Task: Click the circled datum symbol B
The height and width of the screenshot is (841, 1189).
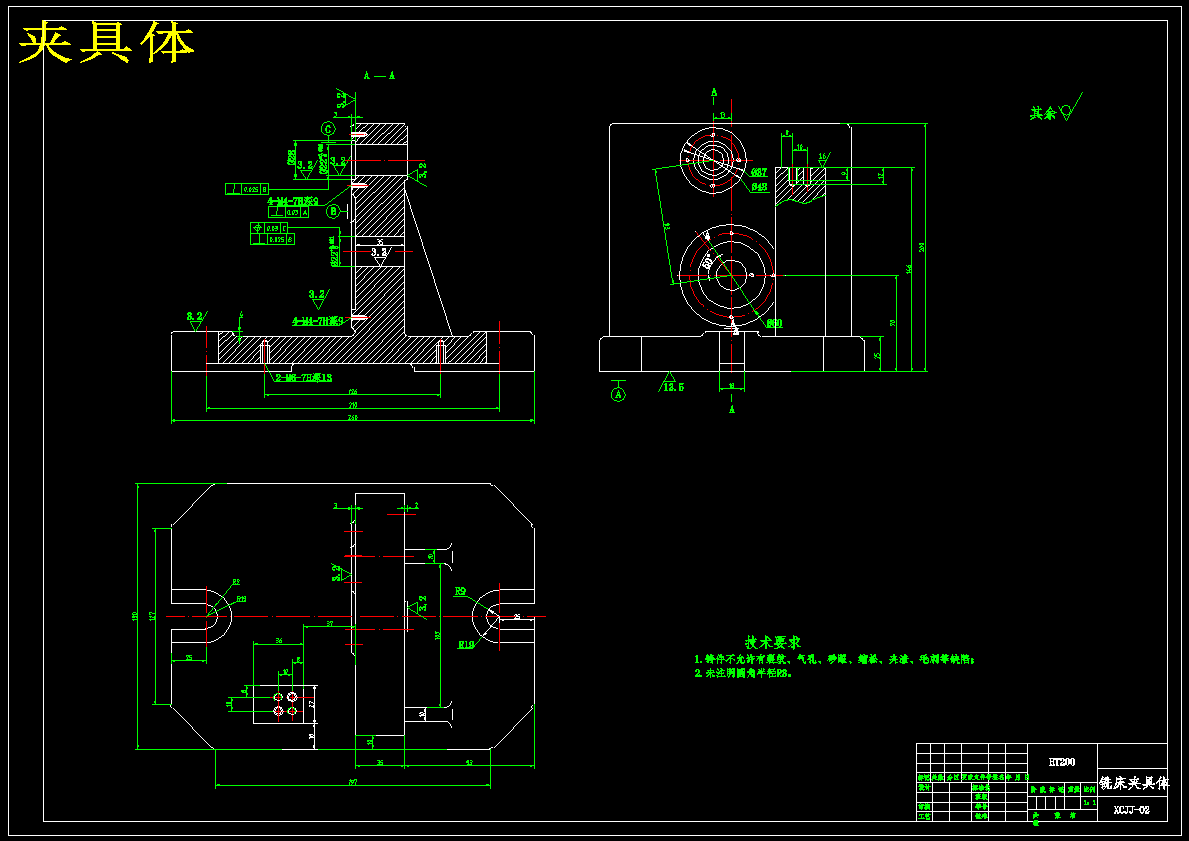Action: coord(334,212)
